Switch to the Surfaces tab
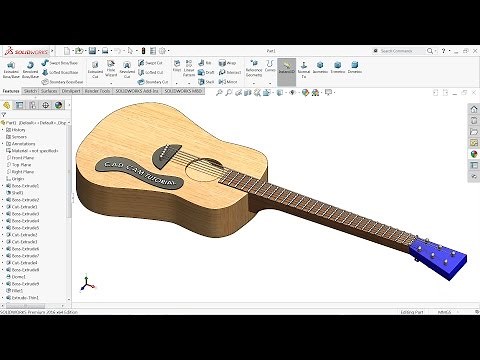Screen dimensions: 480x360 click(x=49, y=91)
